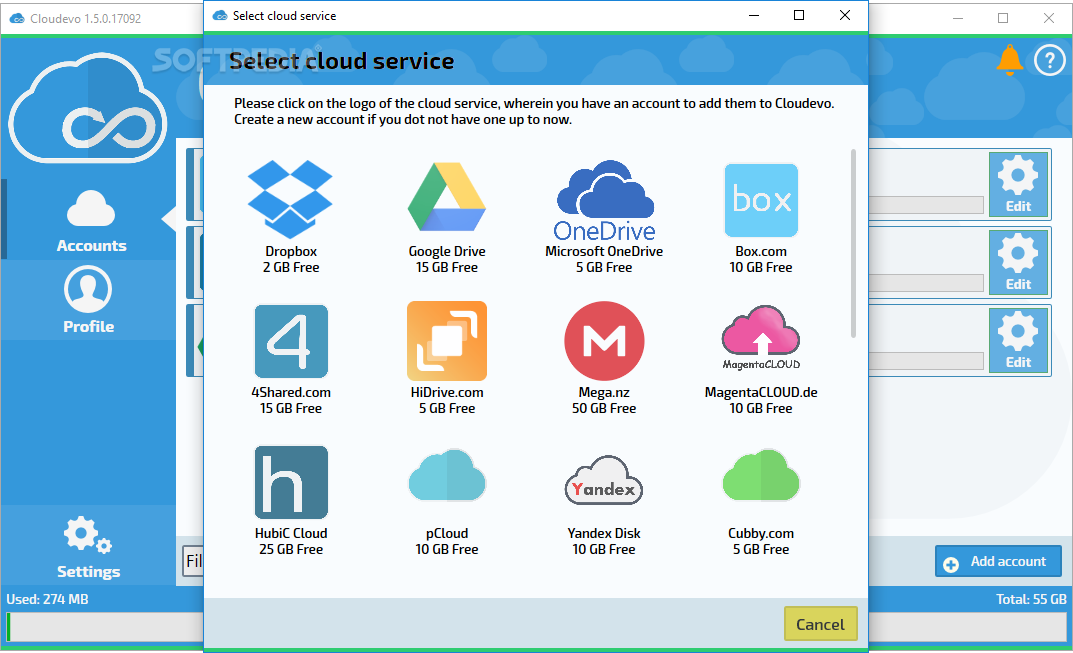Select the MagentaCLOUD pink cloud logo
This screenshot has height=653, width=1073.
[761, 338]
